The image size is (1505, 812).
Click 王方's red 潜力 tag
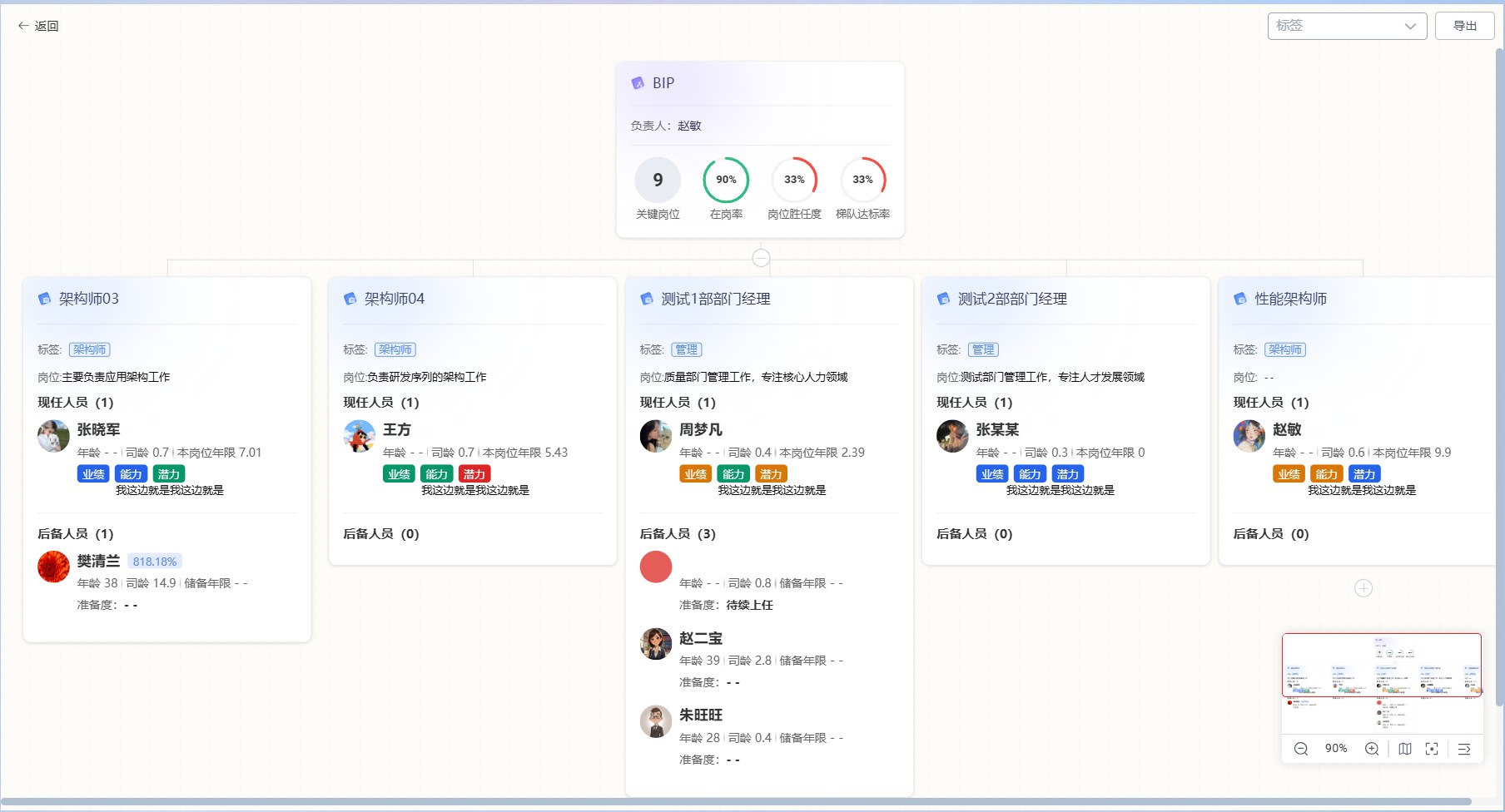[474, 474]
